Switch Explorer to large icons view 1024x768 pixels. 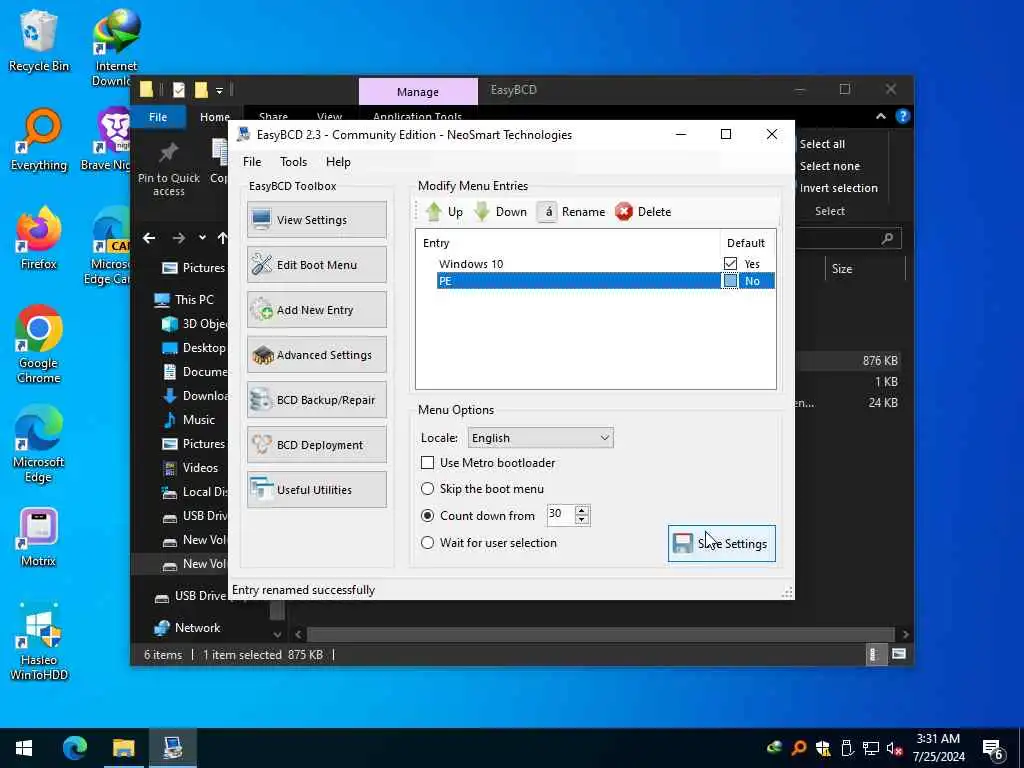click(x=899, y=654)
